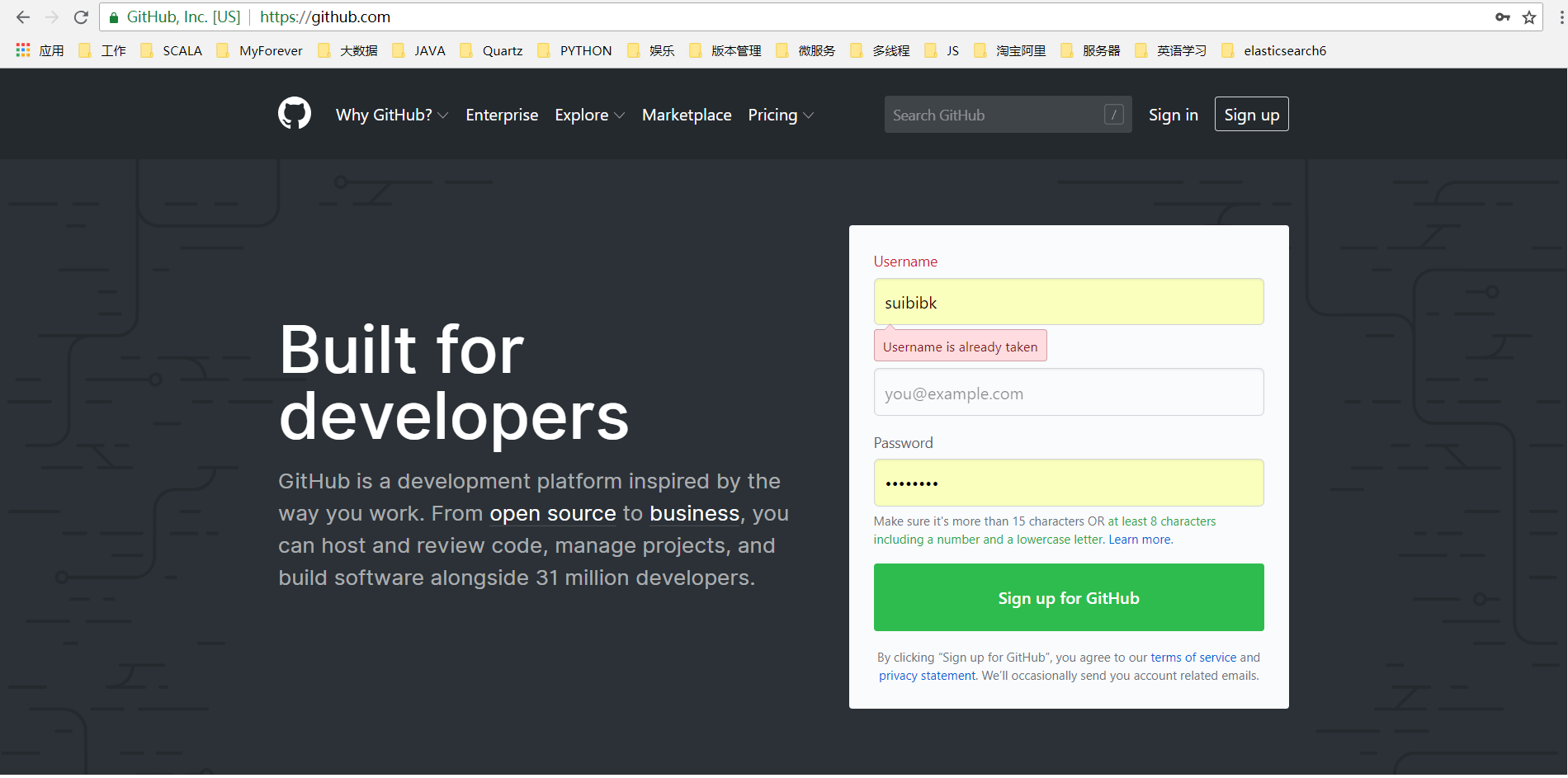Viewport: 1568px width, 778px height.
Task: Open the JS bookmark folder
Action: click(x=942, y=50)
